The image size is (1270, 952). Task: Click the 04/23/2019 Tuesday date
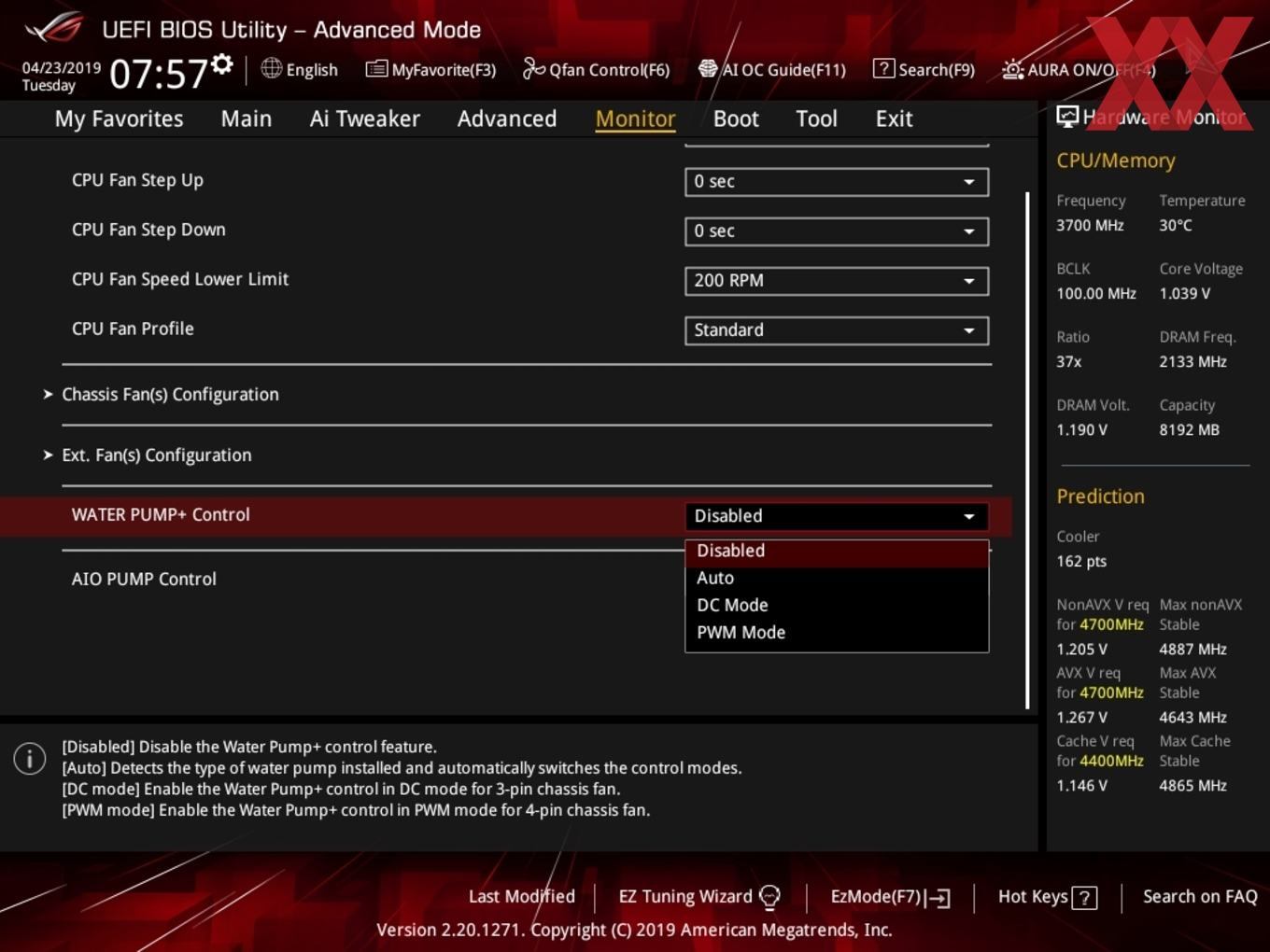pos(61,77)
